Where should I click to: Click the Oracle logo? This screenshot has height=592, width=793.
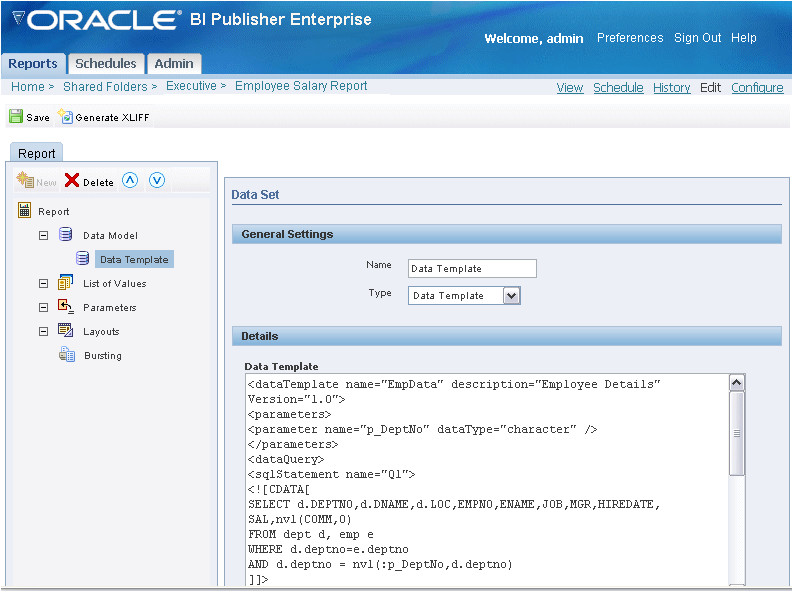click(x=96, y=20)
